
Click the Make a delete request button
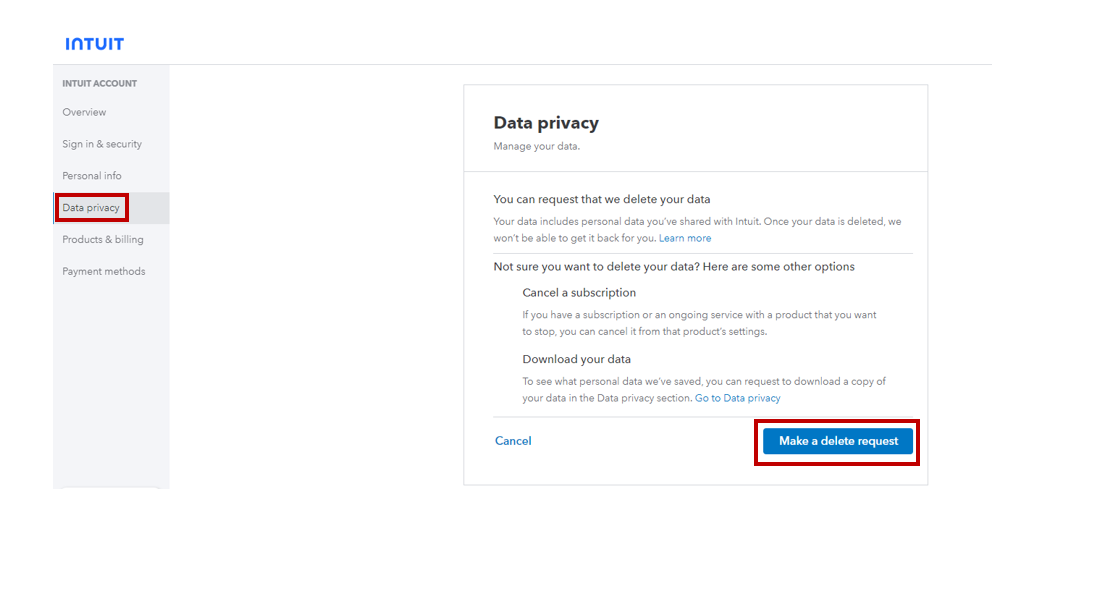tap(838, 441)
